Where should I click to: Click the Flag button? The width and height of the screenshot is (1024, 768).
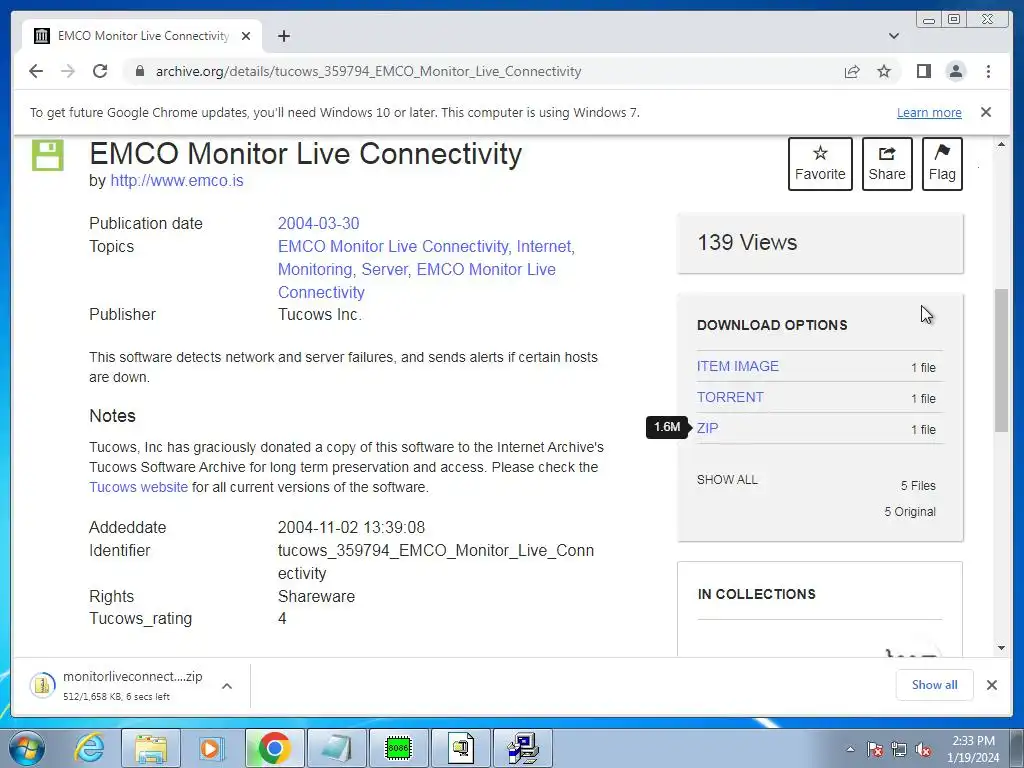coord(942,164)
